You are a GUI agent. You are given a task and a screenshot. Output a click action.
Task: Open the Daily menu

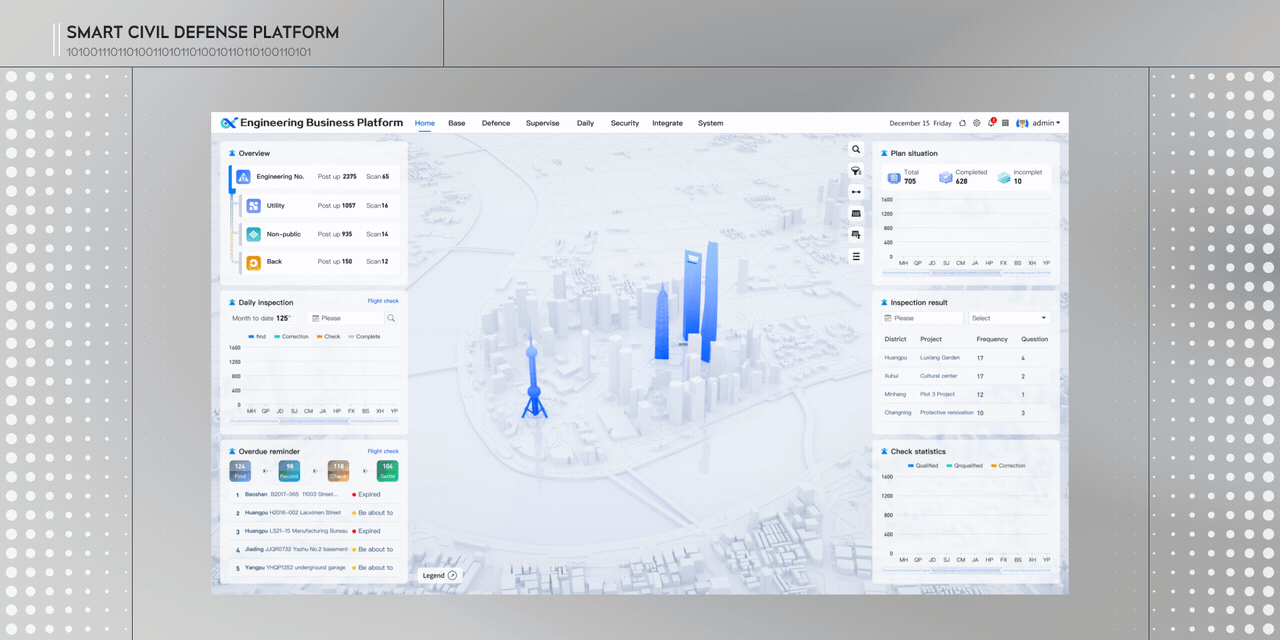click(x=585, y=123)
